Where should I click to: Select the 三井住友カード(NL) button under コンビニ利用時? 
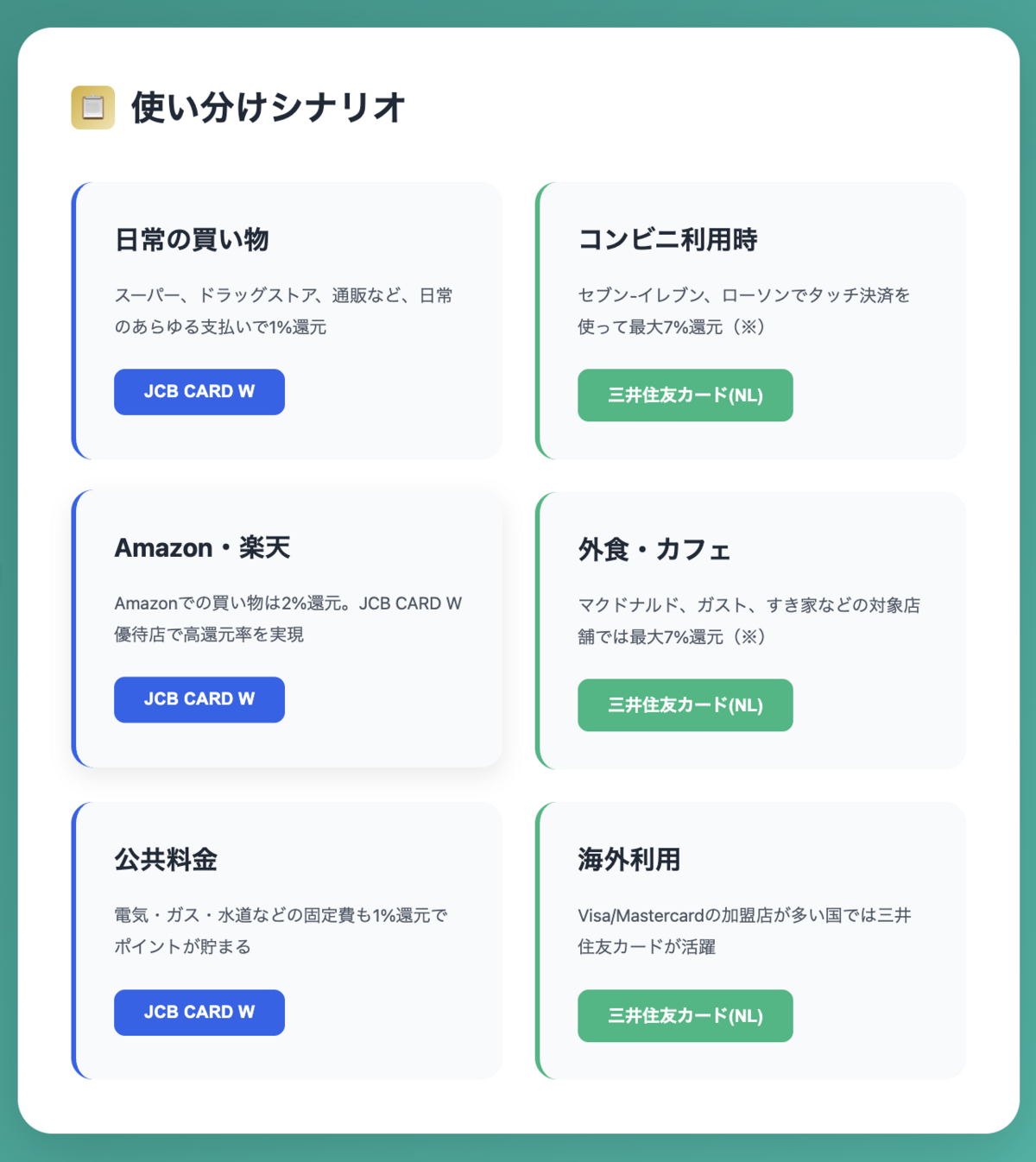tap(685, 395)
